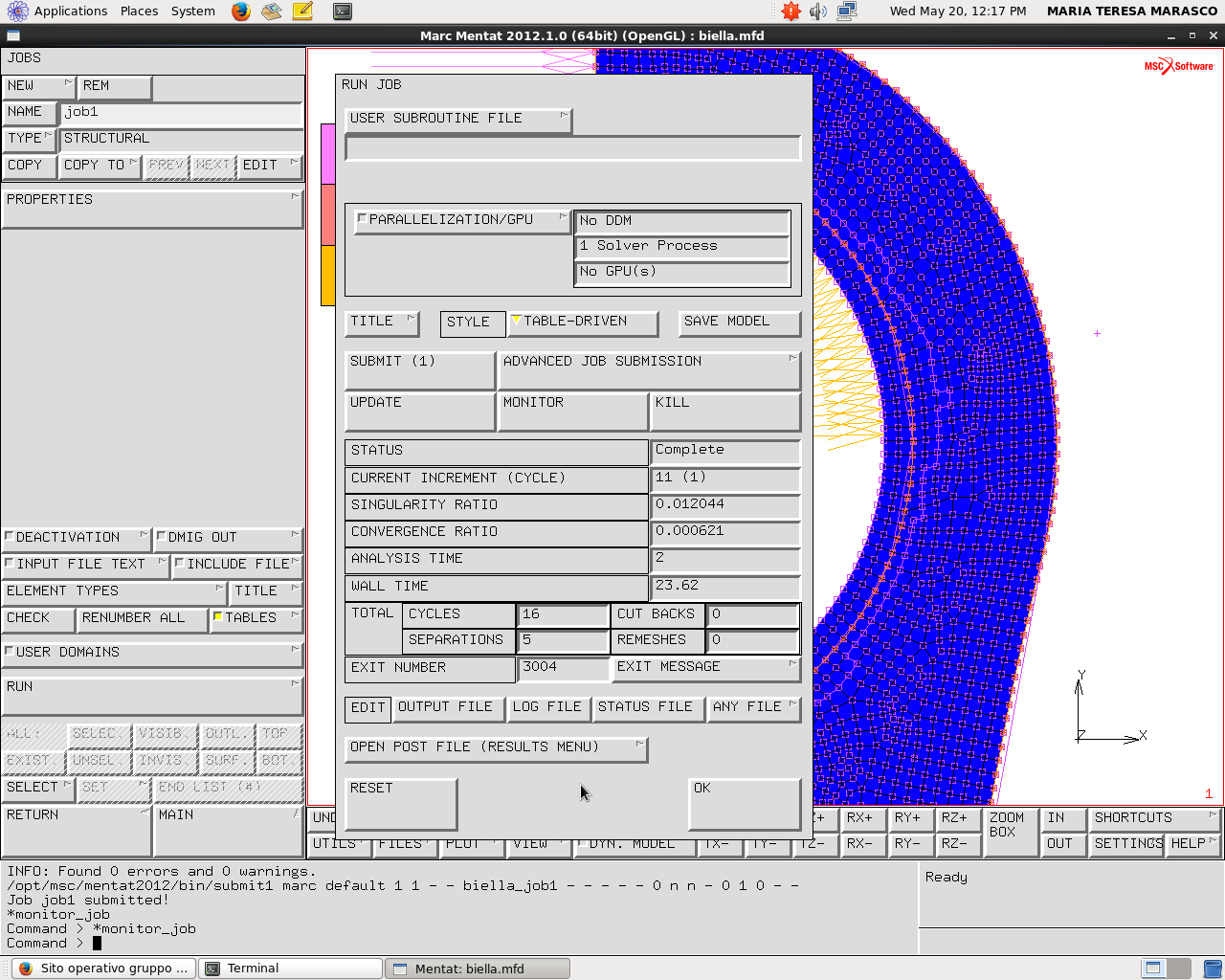The height and width of the screenshot is (980, 1225).
Task: Open USER SUBROUTINE FILE submenu
Action: 457,119
